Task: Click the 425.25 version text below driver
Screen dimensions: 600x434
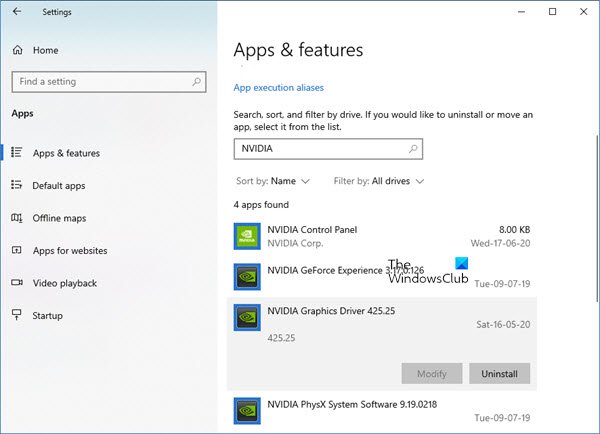Action: click(281, 338)
